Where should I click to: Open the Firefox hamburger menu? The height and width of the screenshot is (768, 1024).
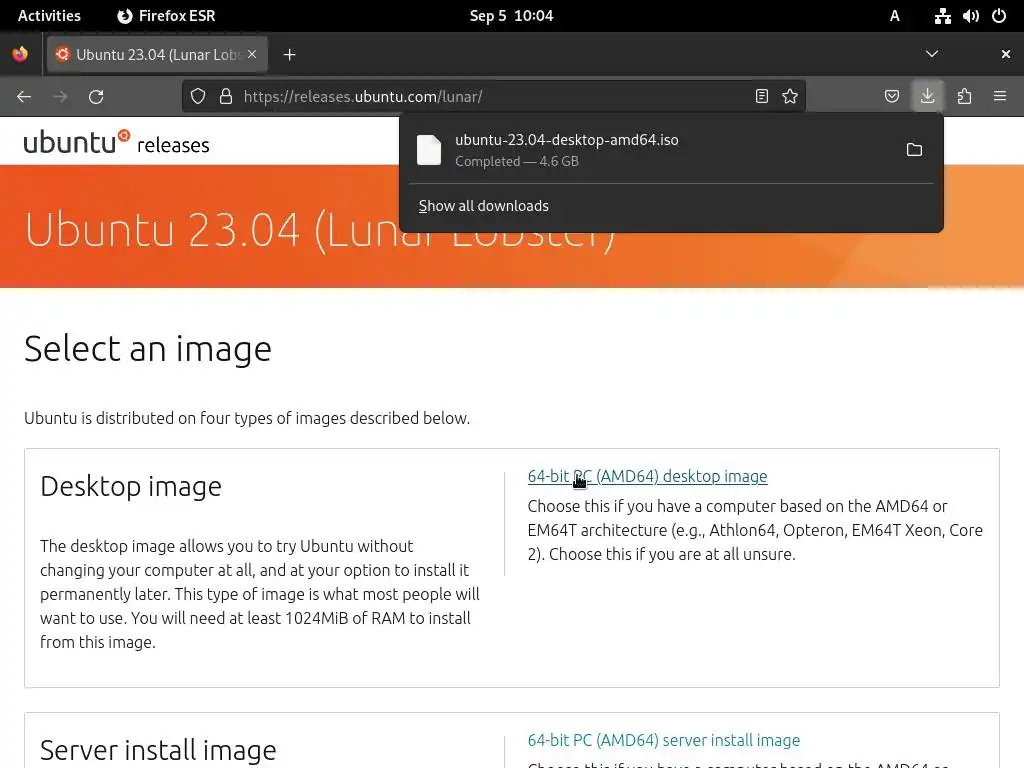click(1000, 97)
